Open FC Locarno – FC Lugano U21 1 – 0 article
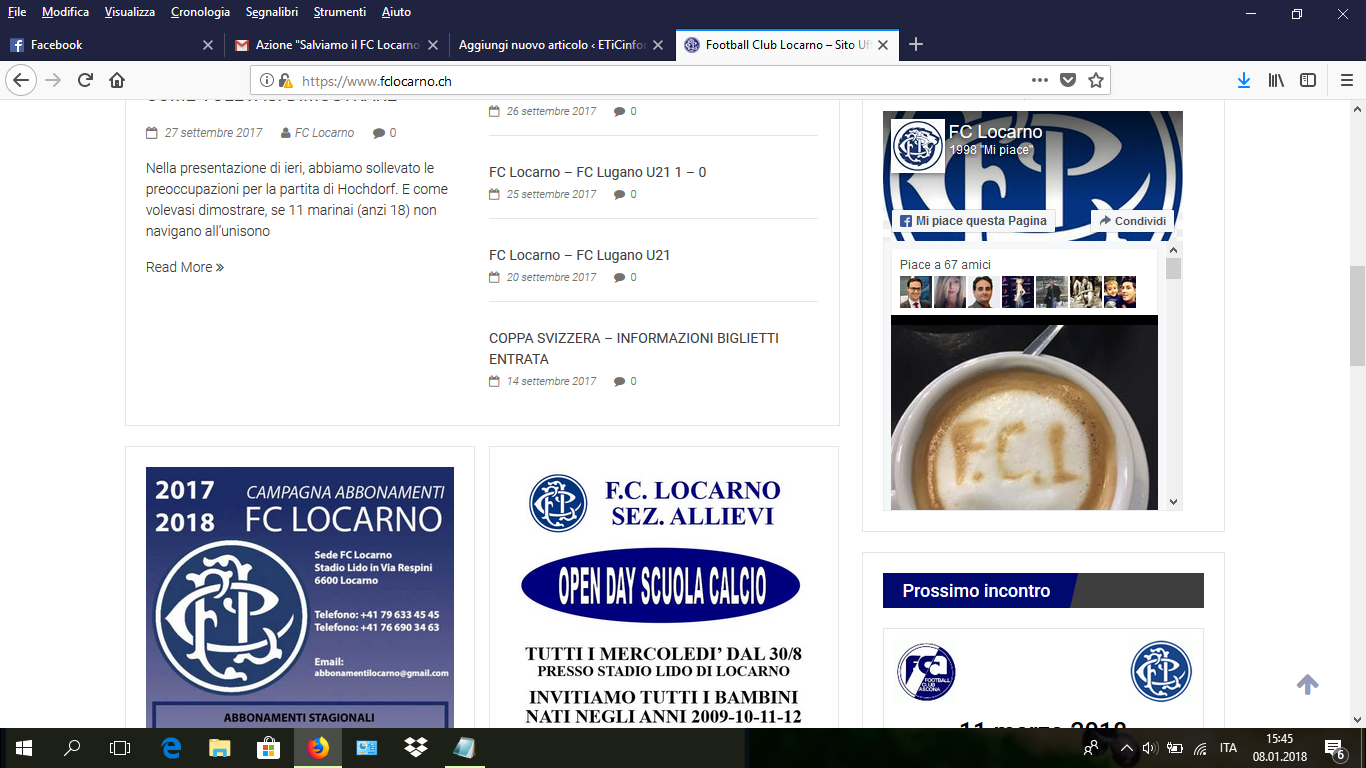Screen dimensions: 1366x768 pyautogui.click(x=597, y=172)
